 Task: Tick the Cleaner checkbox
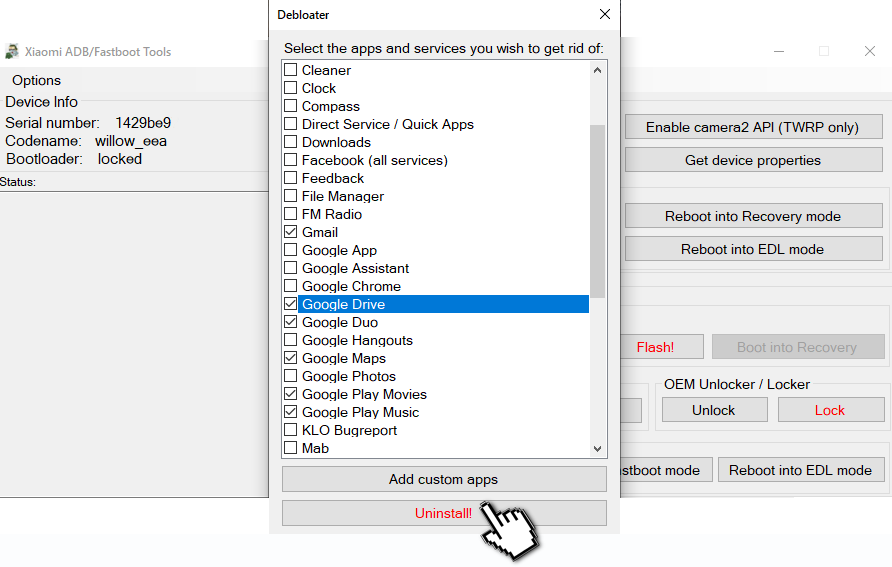point(290,69)
